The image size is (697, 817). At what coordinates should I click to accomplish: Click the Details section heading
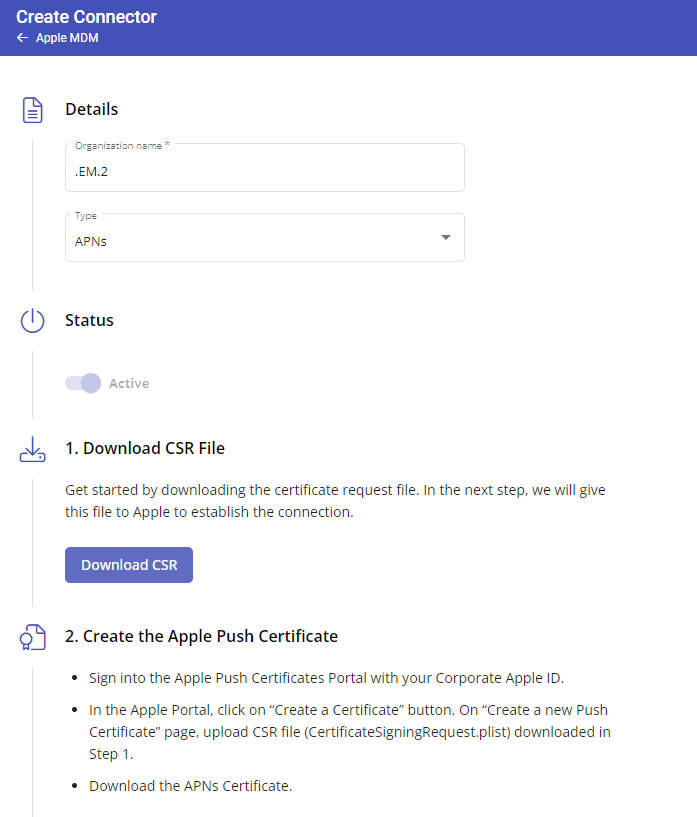pyautogui.click(x=92, y=109)
